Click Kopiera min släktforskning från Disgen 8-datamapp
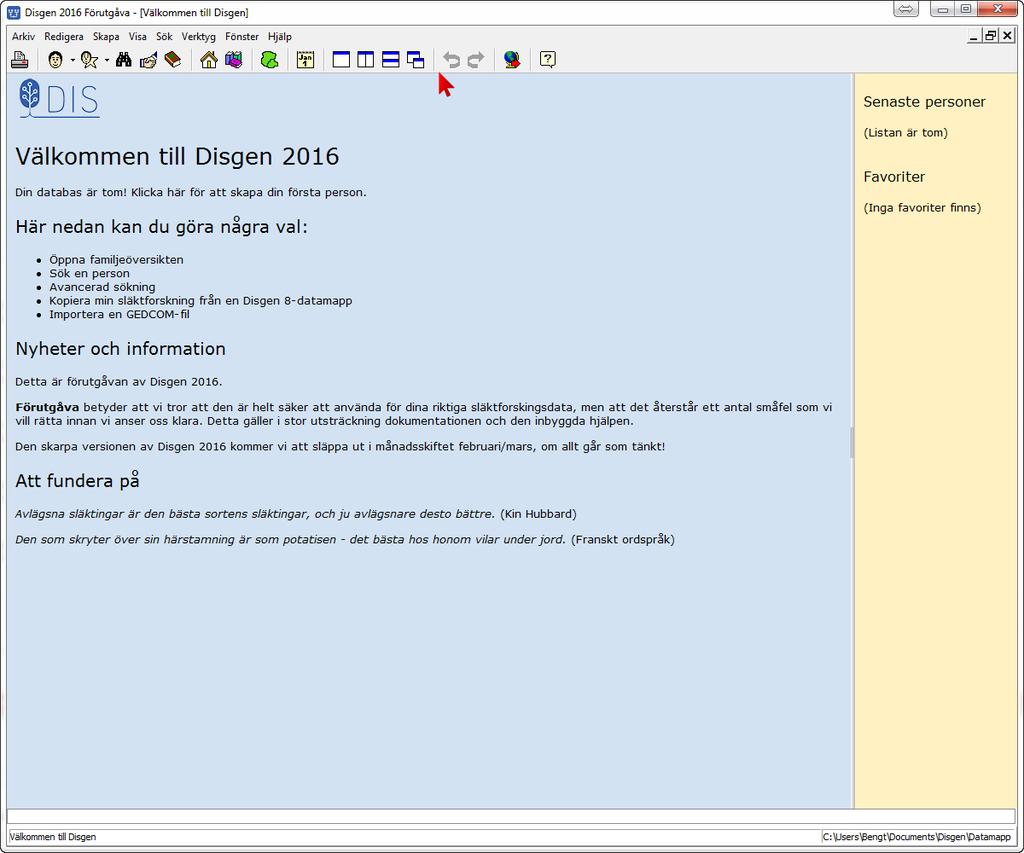 200,301
